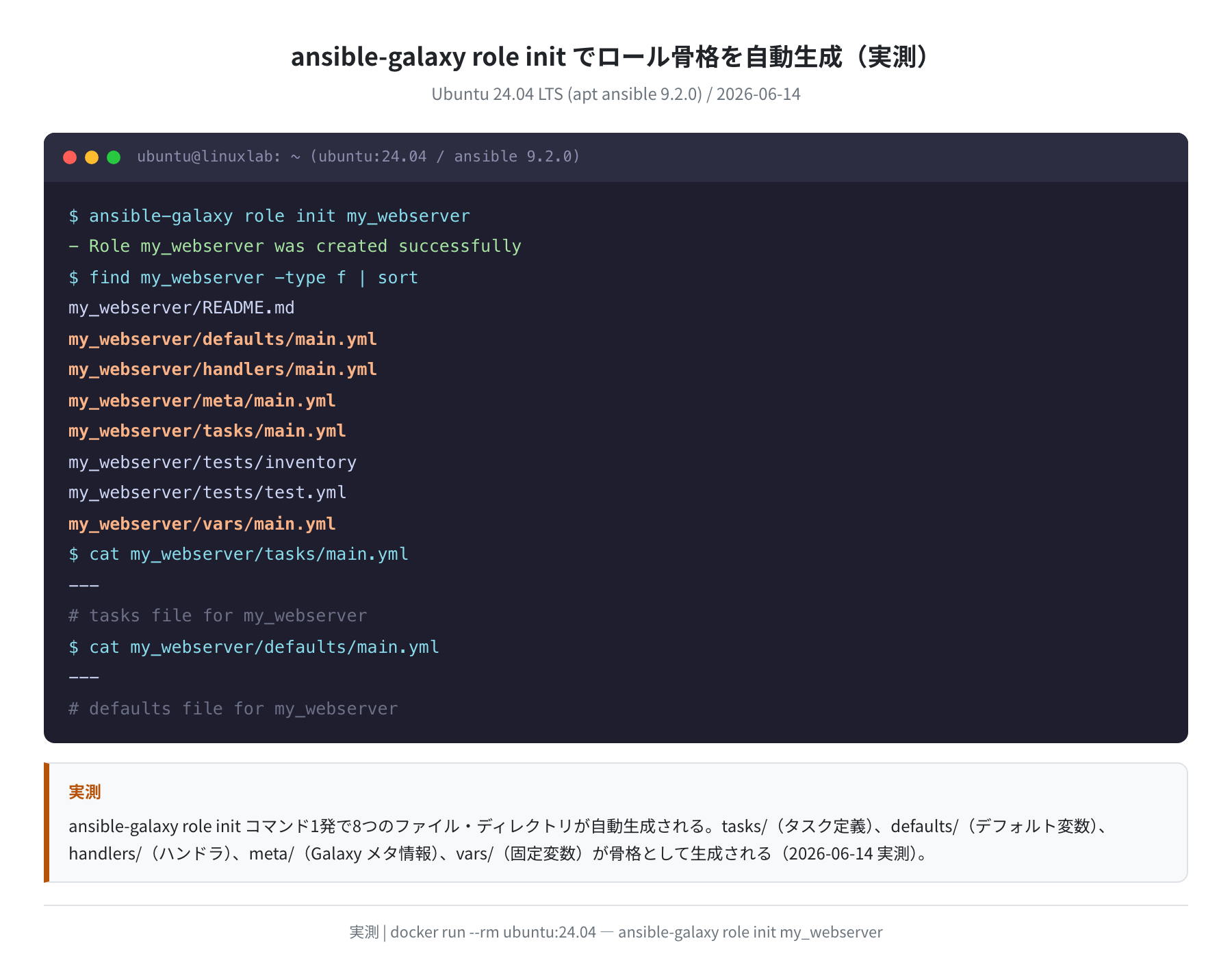Select the line 'my_webserver/handlers/main.yml'
1232x969 pixels.
tap(222, 370)
